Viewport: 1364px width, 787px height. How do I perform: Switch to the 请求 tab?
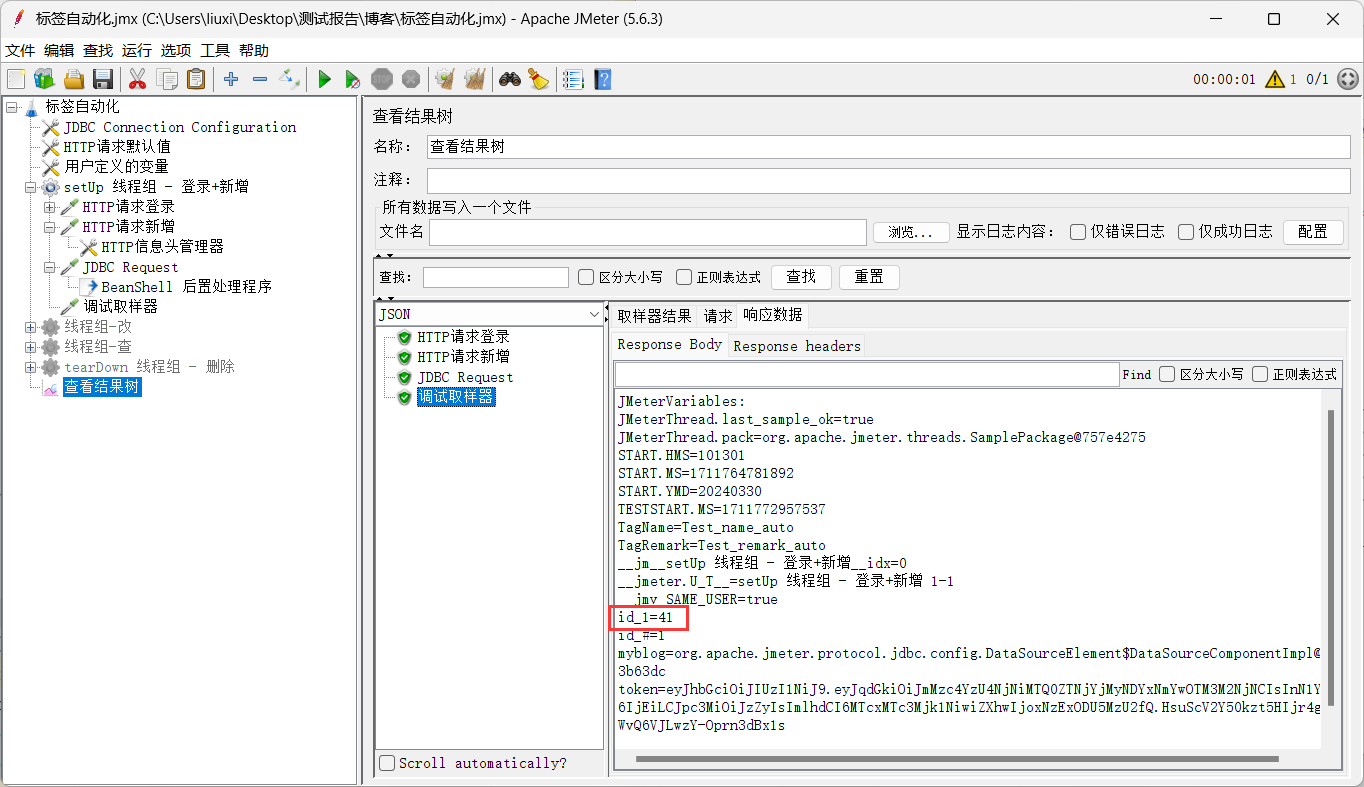[718, 315]
